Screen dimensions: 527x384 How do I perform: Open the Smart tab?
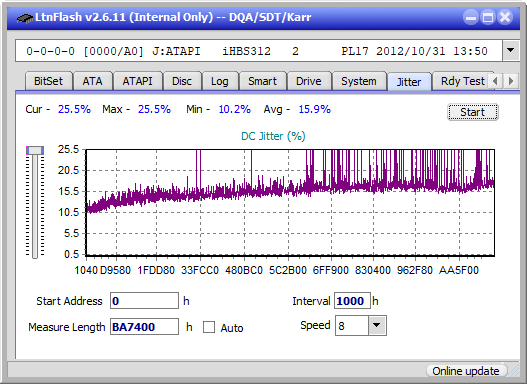coord(262,81)
